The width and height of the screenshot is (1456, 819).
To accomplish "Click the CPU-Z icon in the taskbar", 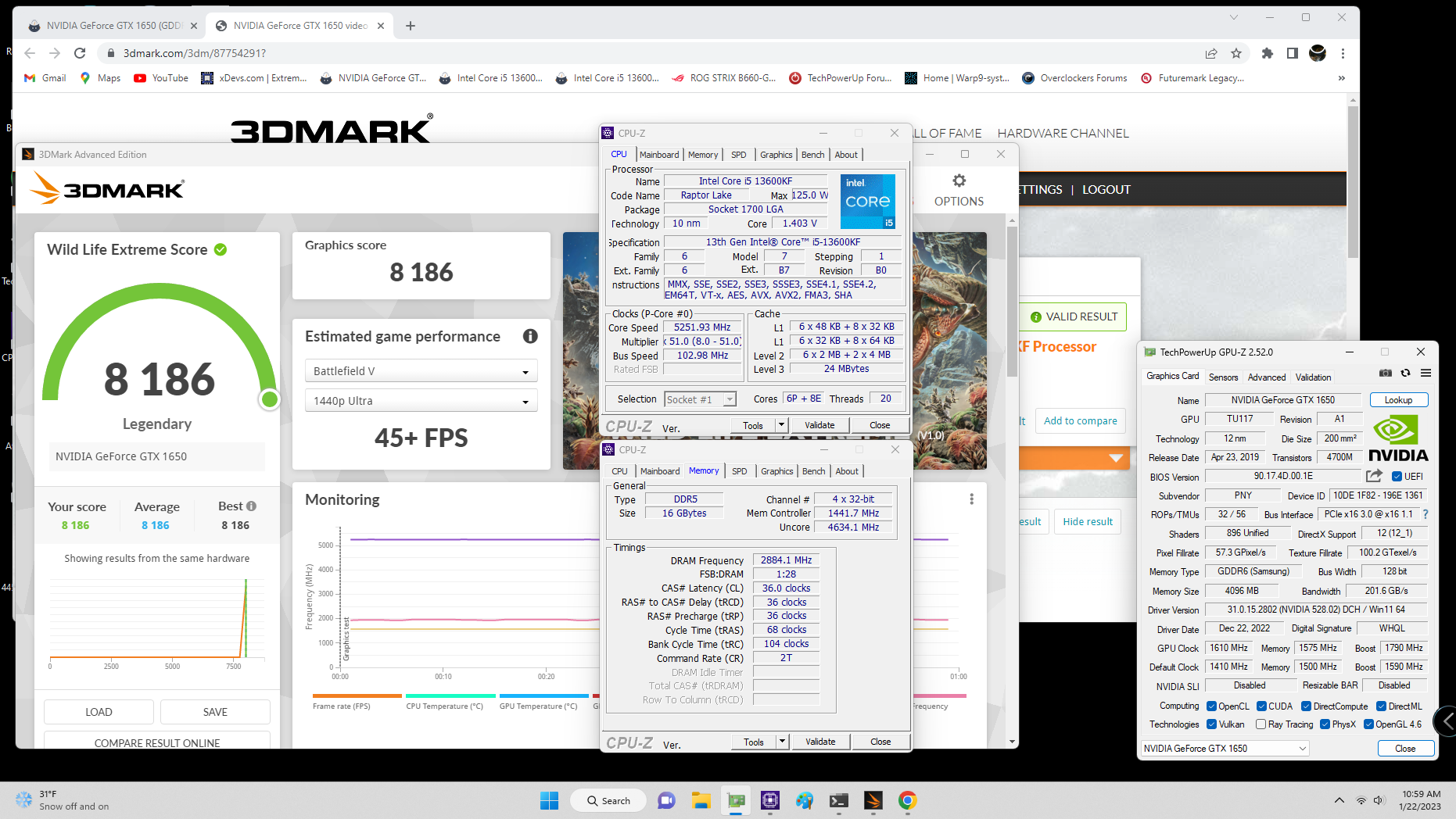I will (770, 800).
